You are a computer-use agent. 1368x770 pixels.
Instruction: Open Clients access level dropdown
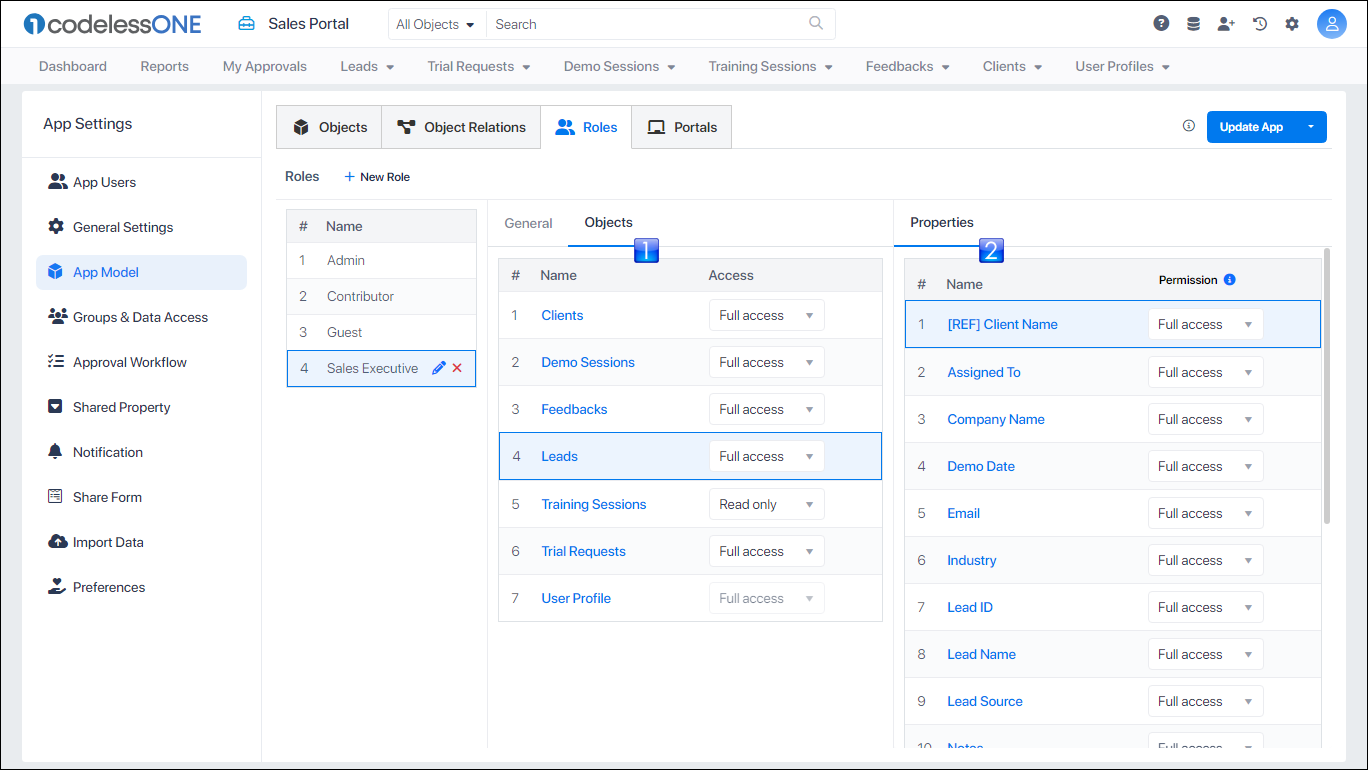pos(766,315)
